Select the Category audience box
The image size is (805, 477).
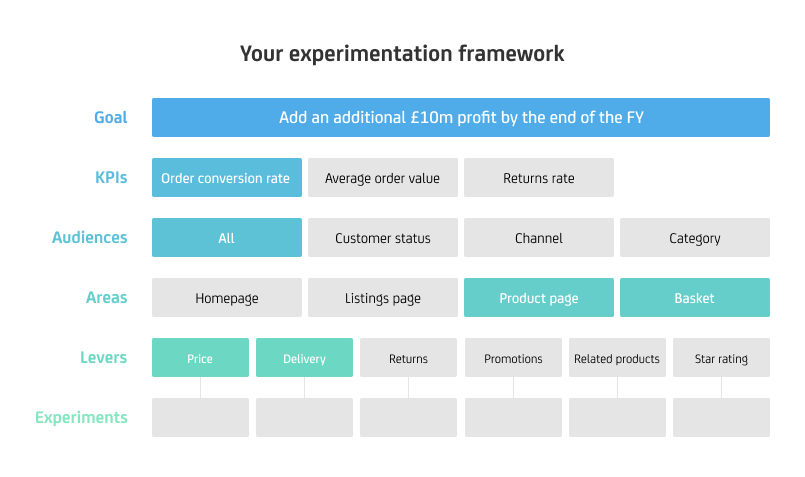(x=694, y=238)
